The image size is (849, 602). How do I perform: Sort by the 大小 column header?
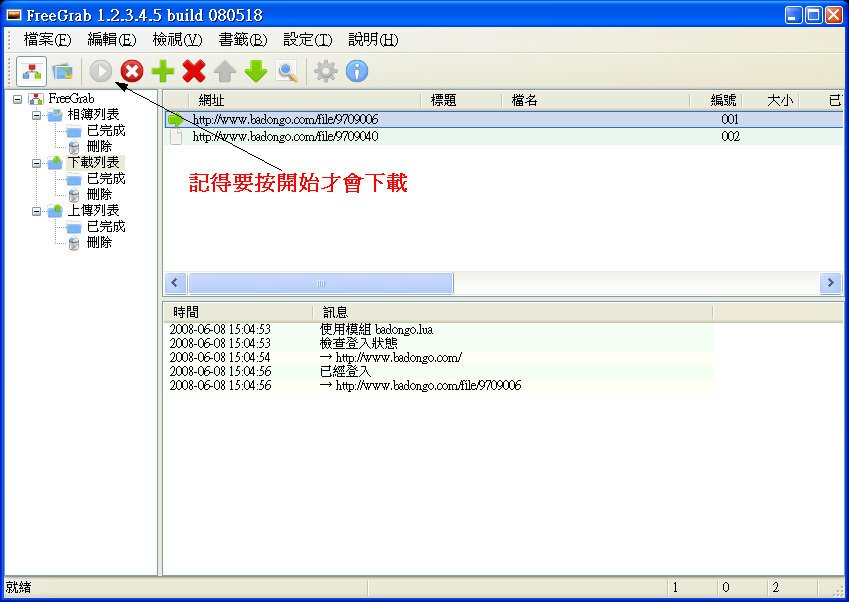(771, 100)
